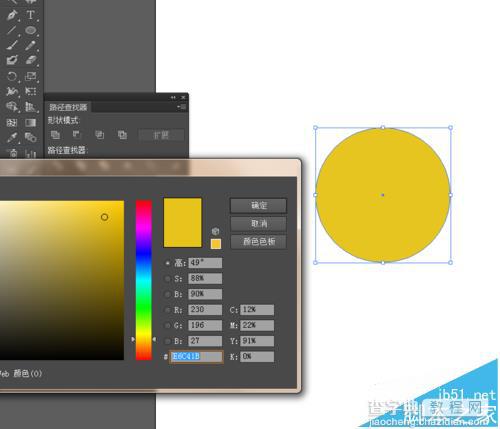This screenshot has height=429, width=500.
Task: Pick the Paintbrush tool
Action: [12, 45]
